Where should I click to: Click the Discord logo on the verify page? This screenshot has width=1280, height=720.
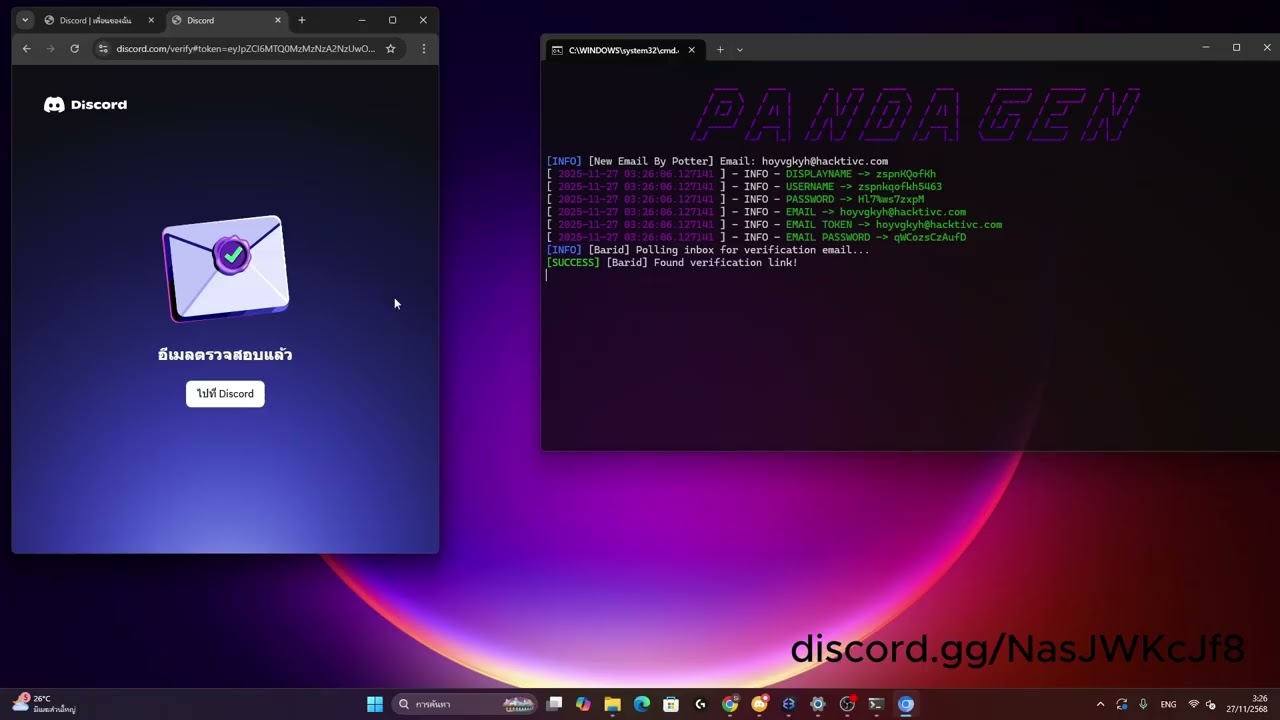point(85,105)
